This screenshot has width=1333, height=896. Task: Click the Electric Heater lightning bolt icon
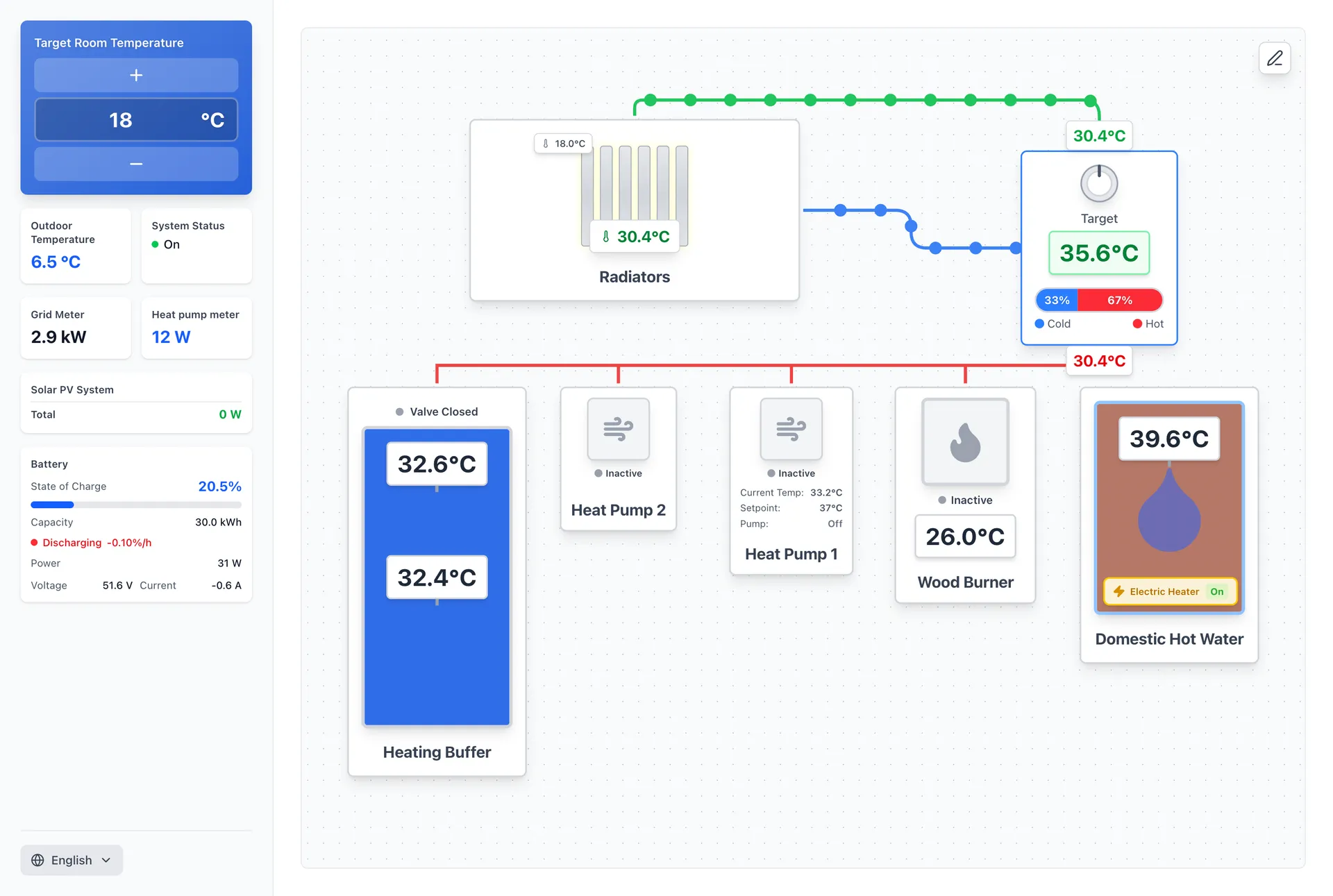click(1118, 591)
